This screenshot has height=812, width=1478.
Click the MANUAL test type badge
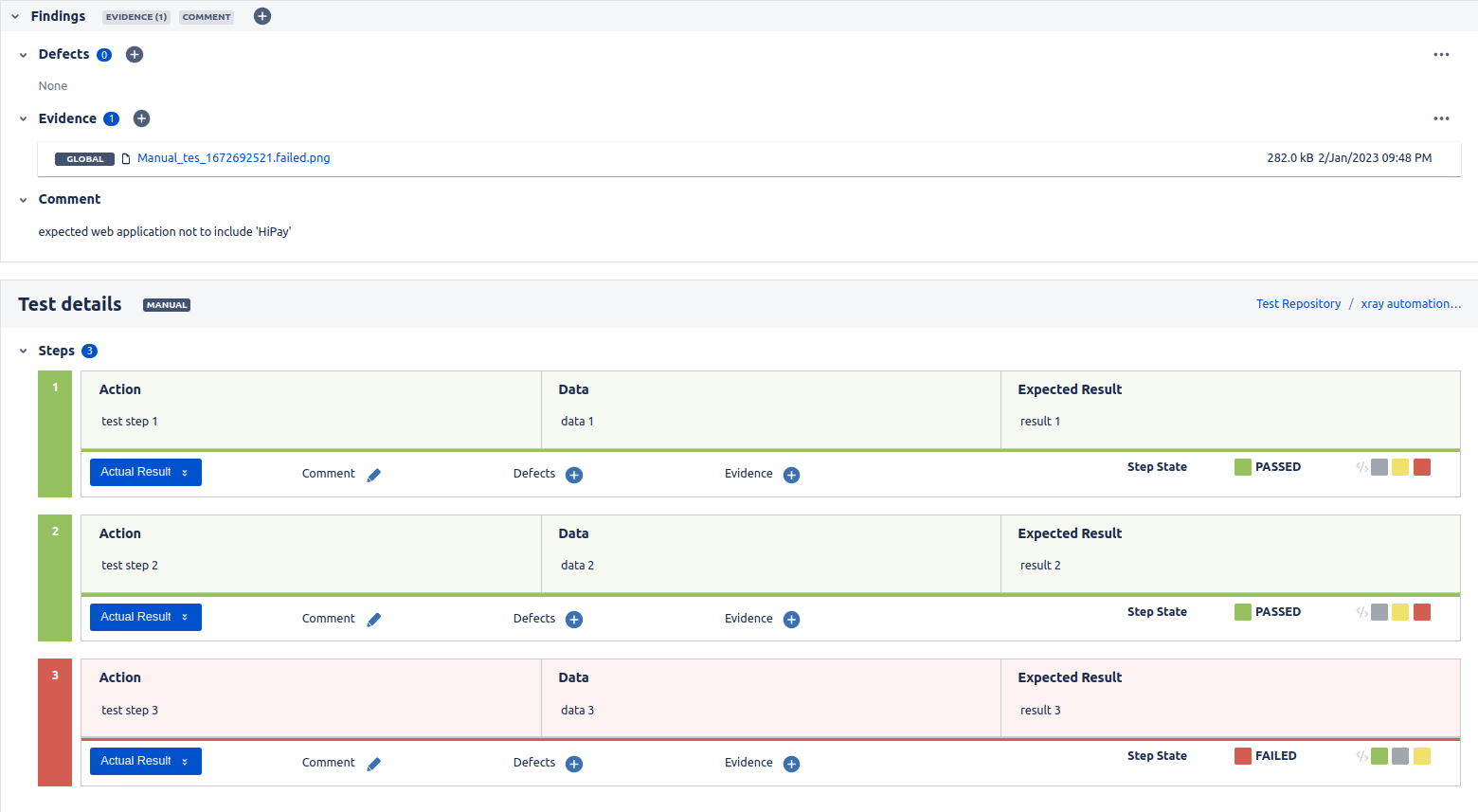pos(167,305)
